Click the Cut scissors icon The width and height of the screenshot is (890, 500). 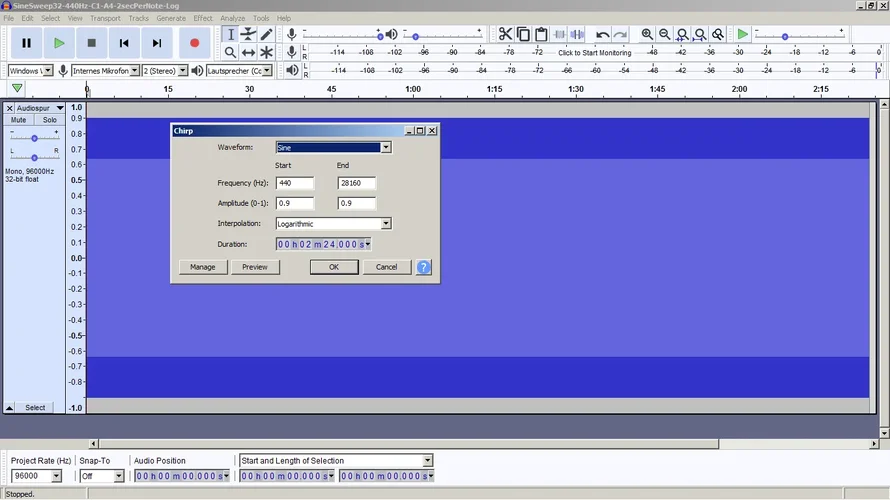[x=505, y=34]
